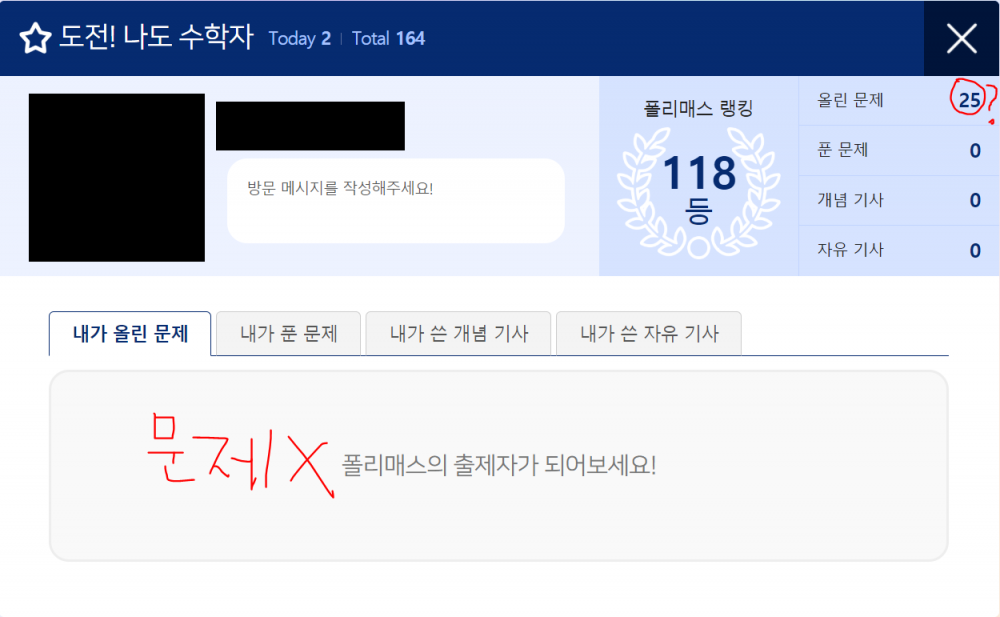The image size is (1000, 617).
Task: Click the 개념 기사 stat row
Action: 899,200
